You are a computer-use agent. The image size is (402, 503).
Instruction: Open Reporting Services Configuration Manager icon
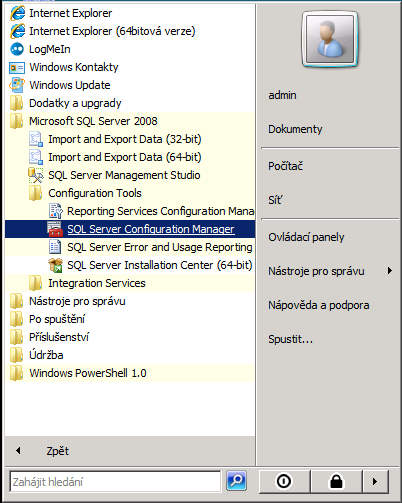55,211
